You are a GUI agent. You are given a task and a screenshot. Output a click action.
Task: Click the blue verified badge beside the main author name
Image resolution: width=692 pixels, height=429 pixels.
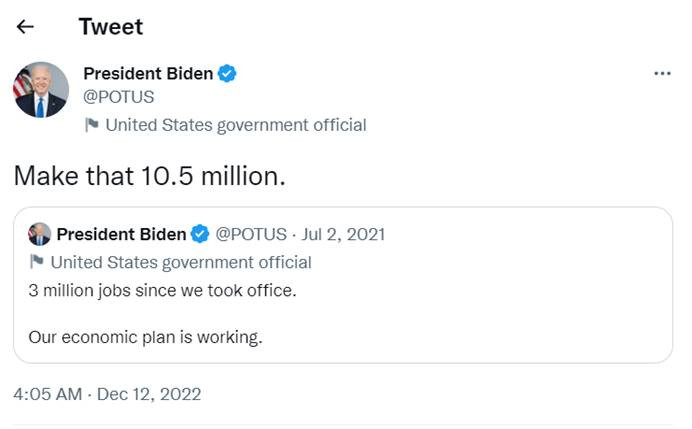pos(228,74)
